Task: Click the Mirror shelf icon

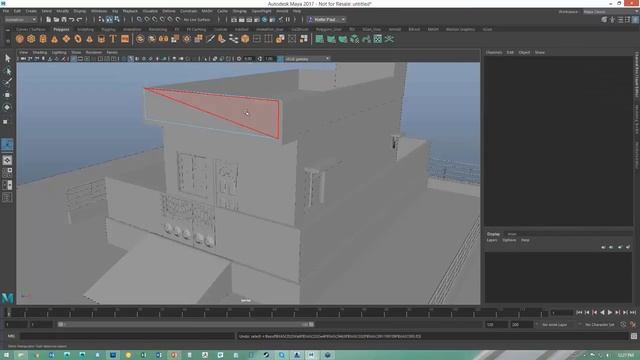Action: tap(163, 39)
